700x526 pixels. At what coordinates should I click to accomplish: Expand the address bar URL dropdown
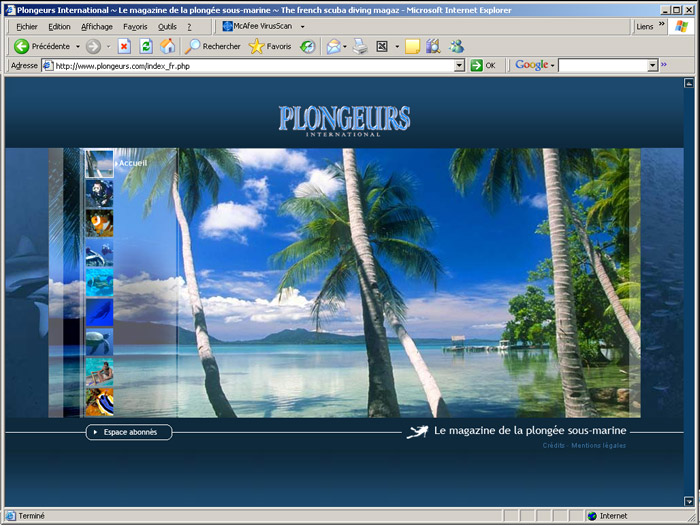(x=460, y=65)
